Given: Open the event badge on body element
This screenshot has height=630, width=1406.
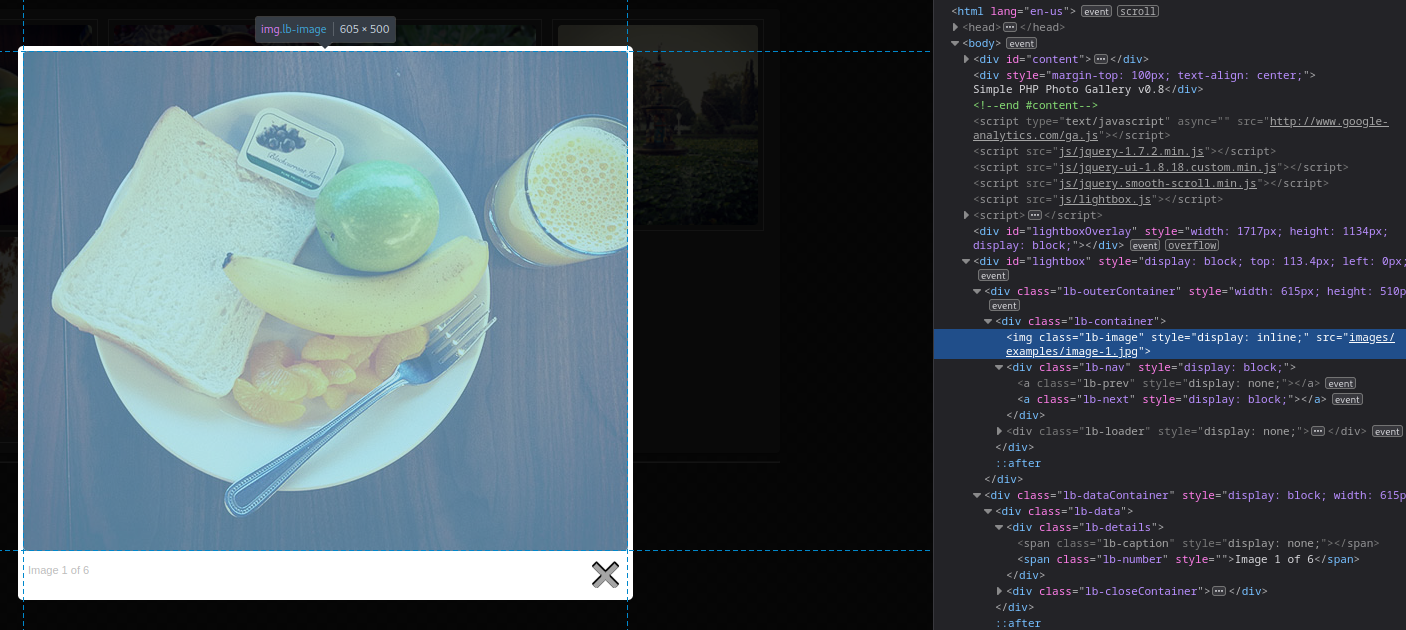Looking at the screenshot, I should tap(1021, 43).
